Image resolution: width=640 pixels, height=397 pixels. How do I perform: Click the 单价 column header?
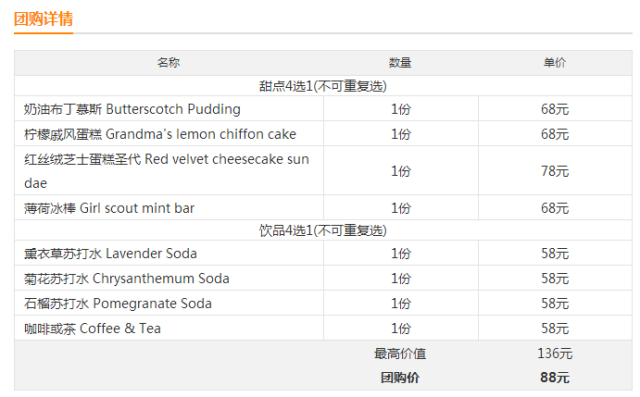point(555,62)
